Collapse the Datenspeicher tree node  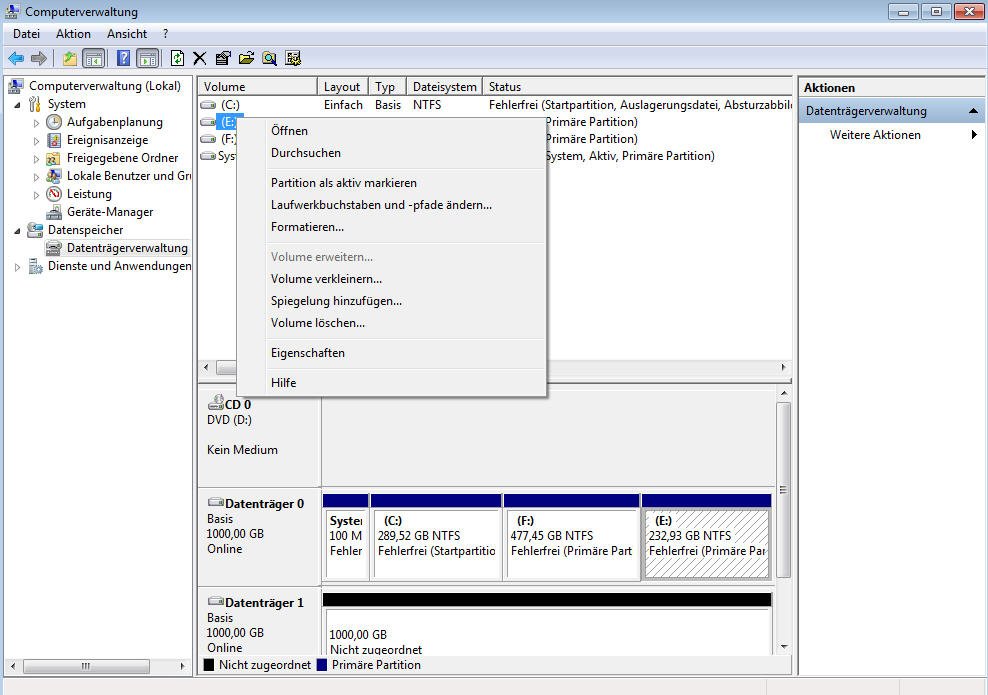17,231
